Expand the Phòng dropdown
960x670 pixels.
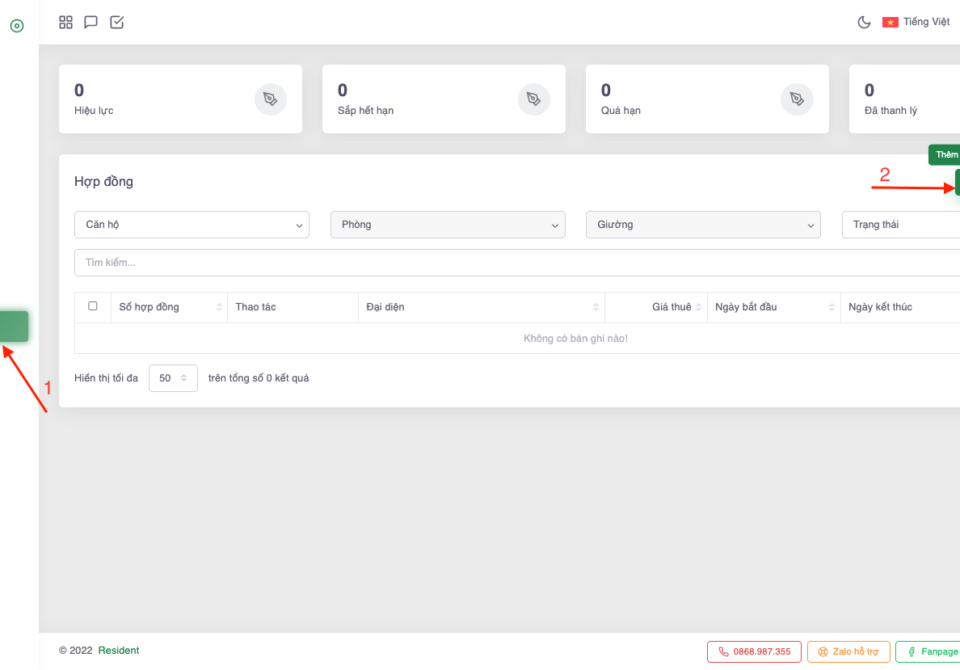(x=447, y=225)
